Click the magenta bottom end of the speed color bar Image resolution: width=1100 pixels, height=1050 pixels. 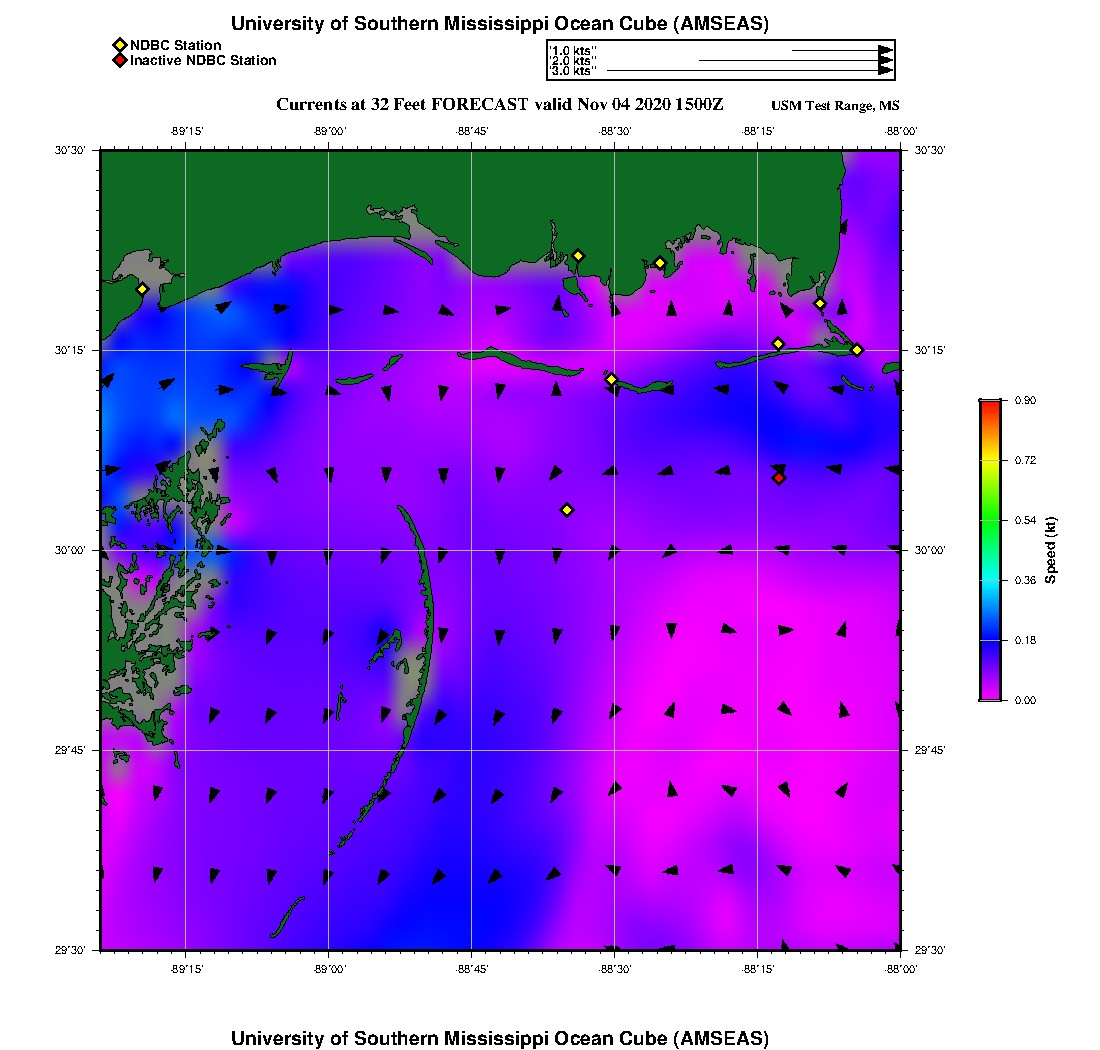point(989,695)
